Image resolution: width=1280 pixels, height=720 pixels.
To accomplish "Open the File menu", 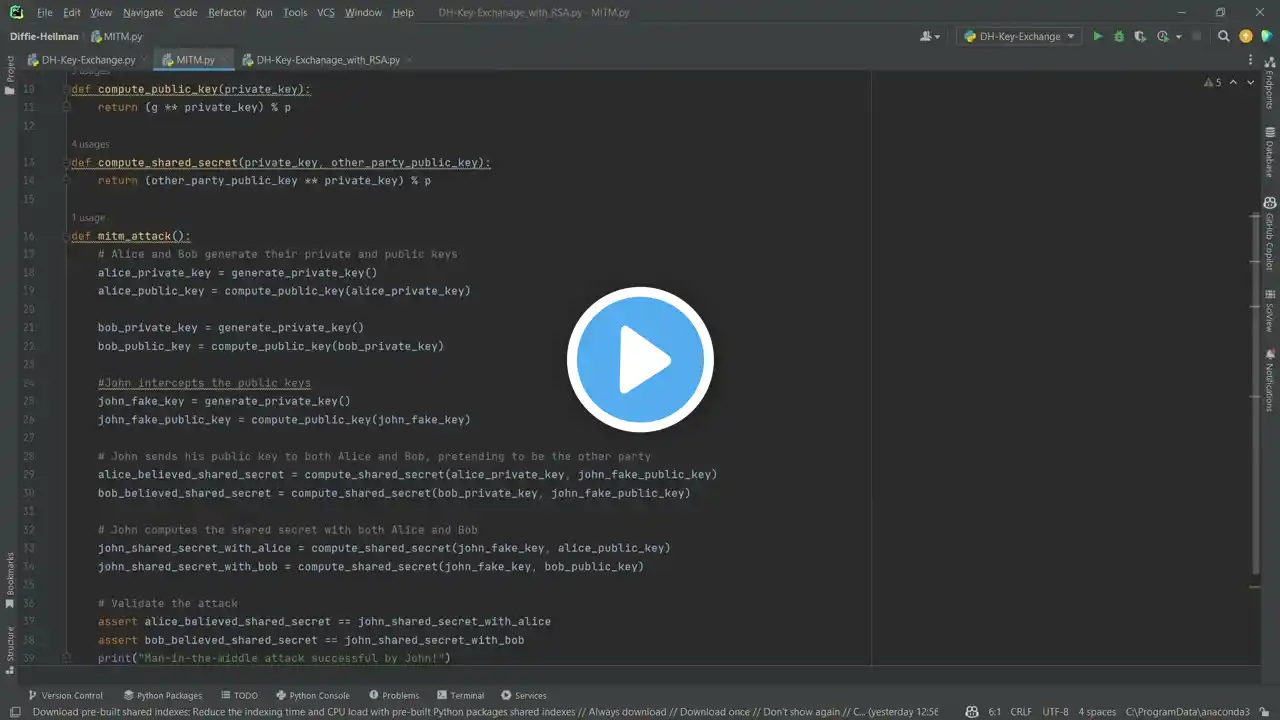I will [45, 12].
